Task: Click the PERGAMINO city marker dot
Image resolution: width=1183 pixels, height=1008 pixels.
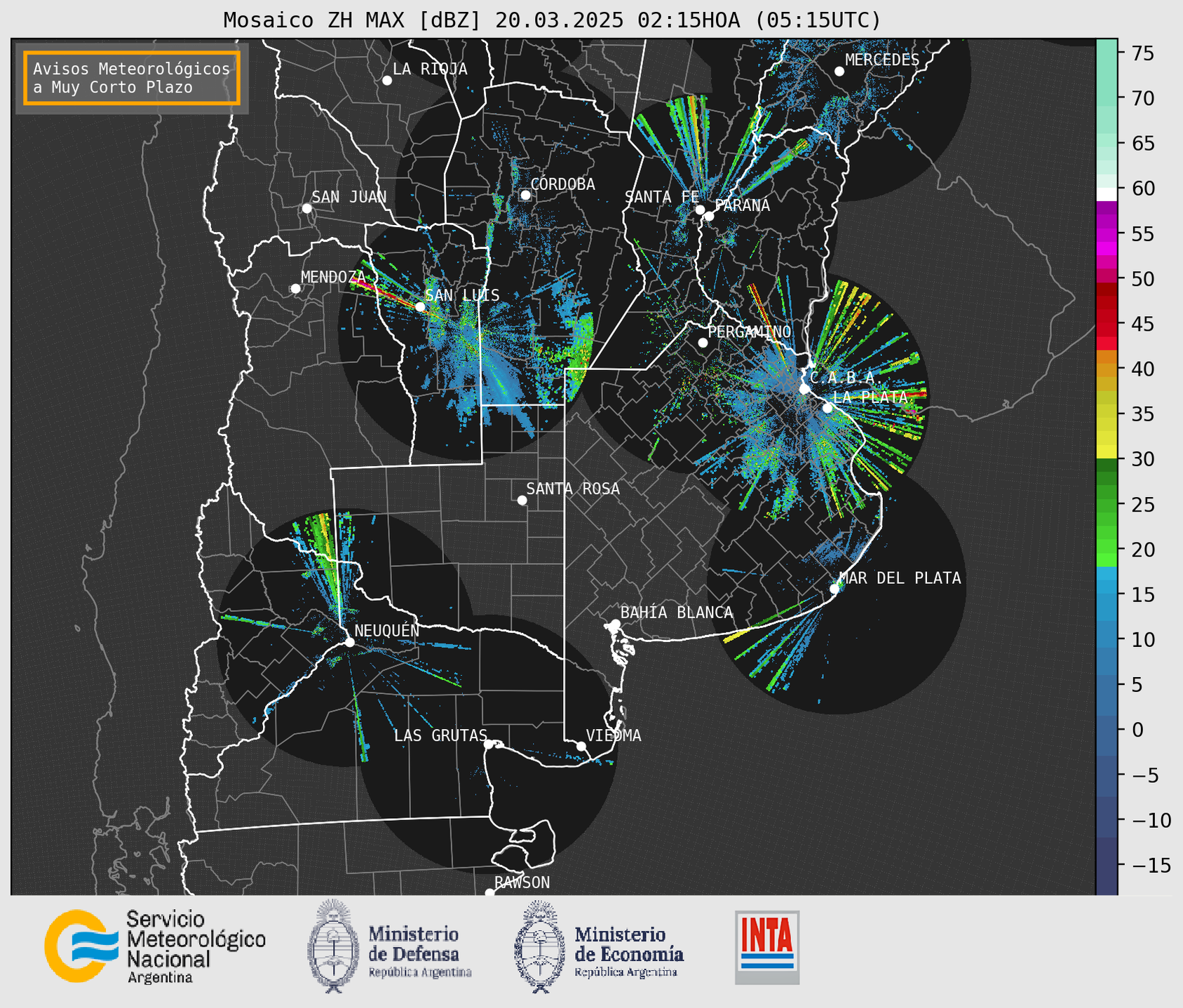Action: pos(703,343)
